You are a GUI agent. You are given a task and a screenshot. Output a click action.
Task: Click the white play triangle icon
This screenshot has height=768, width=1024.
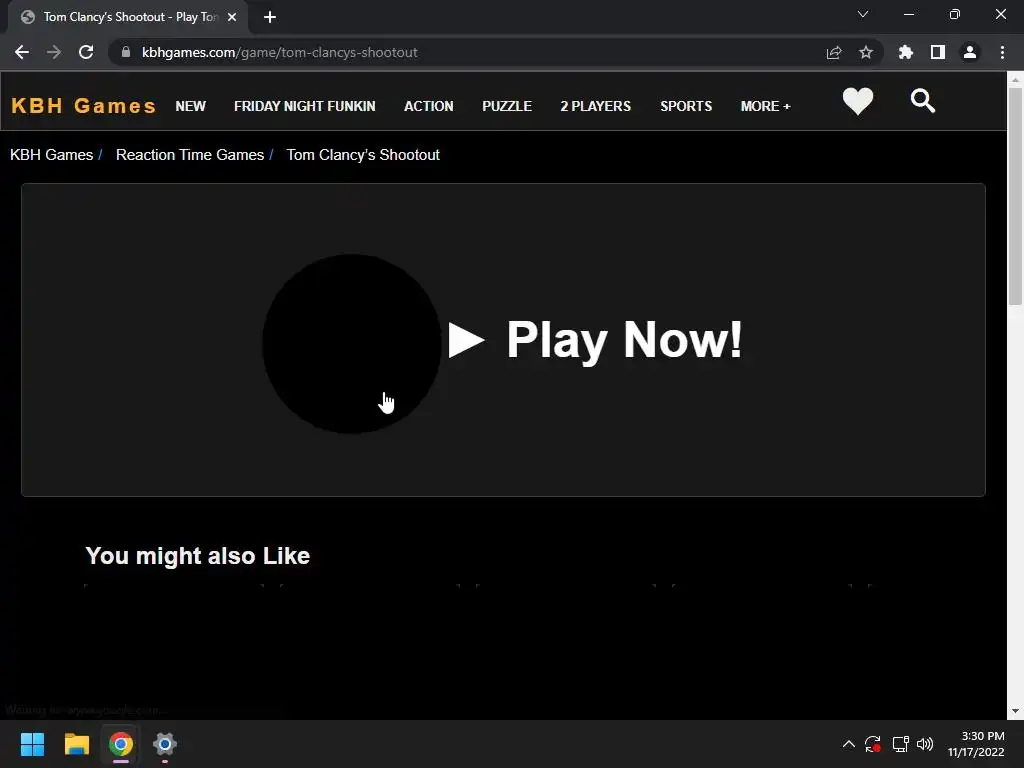[x=465, y=340]
